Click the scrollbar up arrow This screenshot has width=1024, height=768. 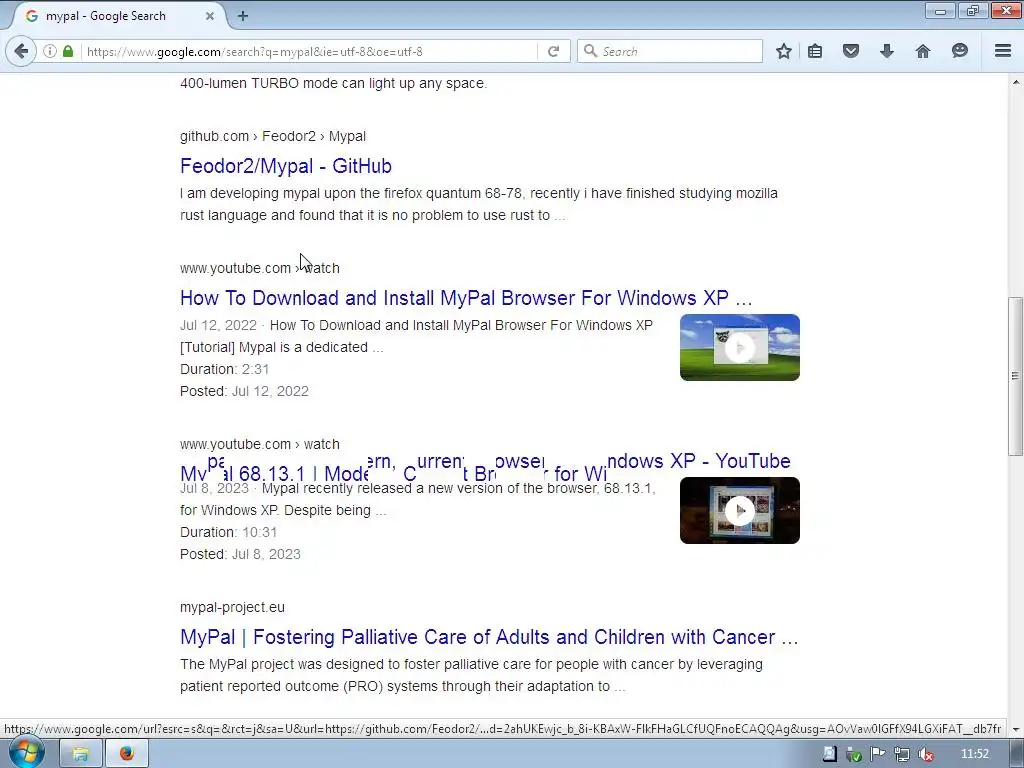pos(1016,82)
